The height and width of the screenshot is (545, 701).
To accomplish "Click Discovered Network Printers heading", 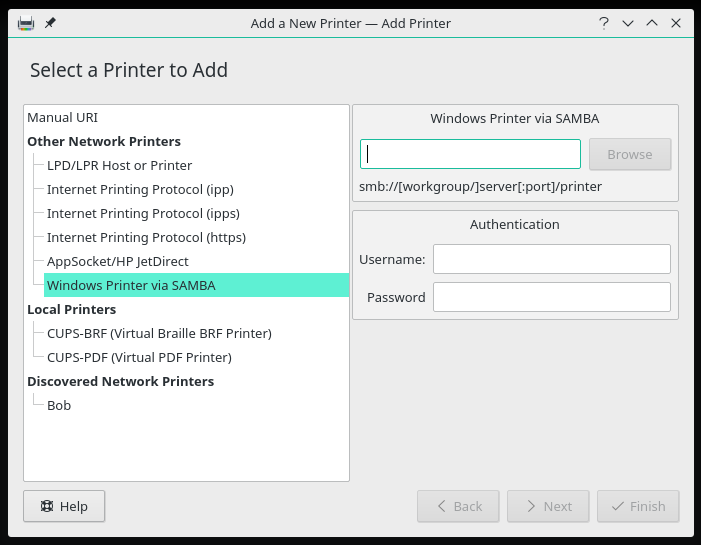I will point(121,381).
